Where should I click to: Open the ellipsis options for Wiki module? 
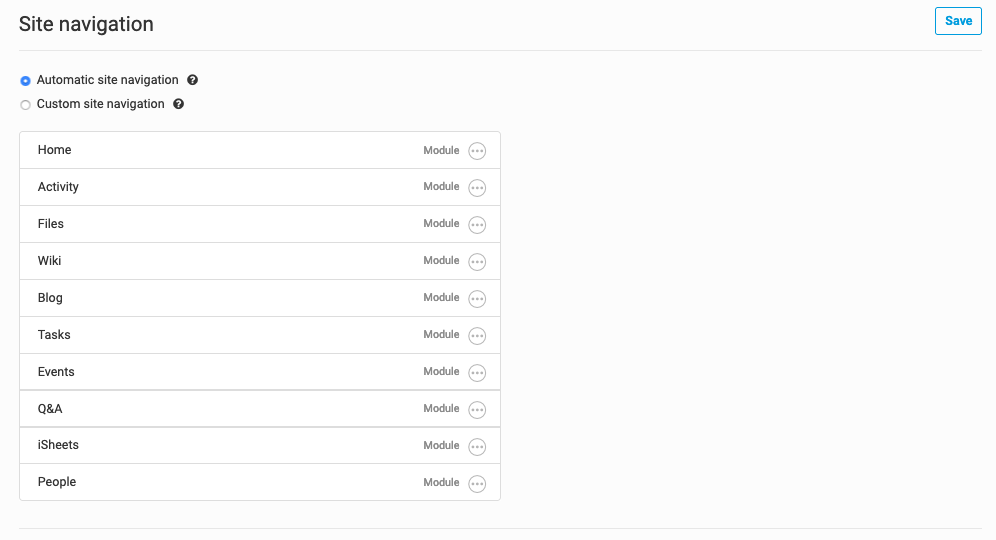coord(477,262)
